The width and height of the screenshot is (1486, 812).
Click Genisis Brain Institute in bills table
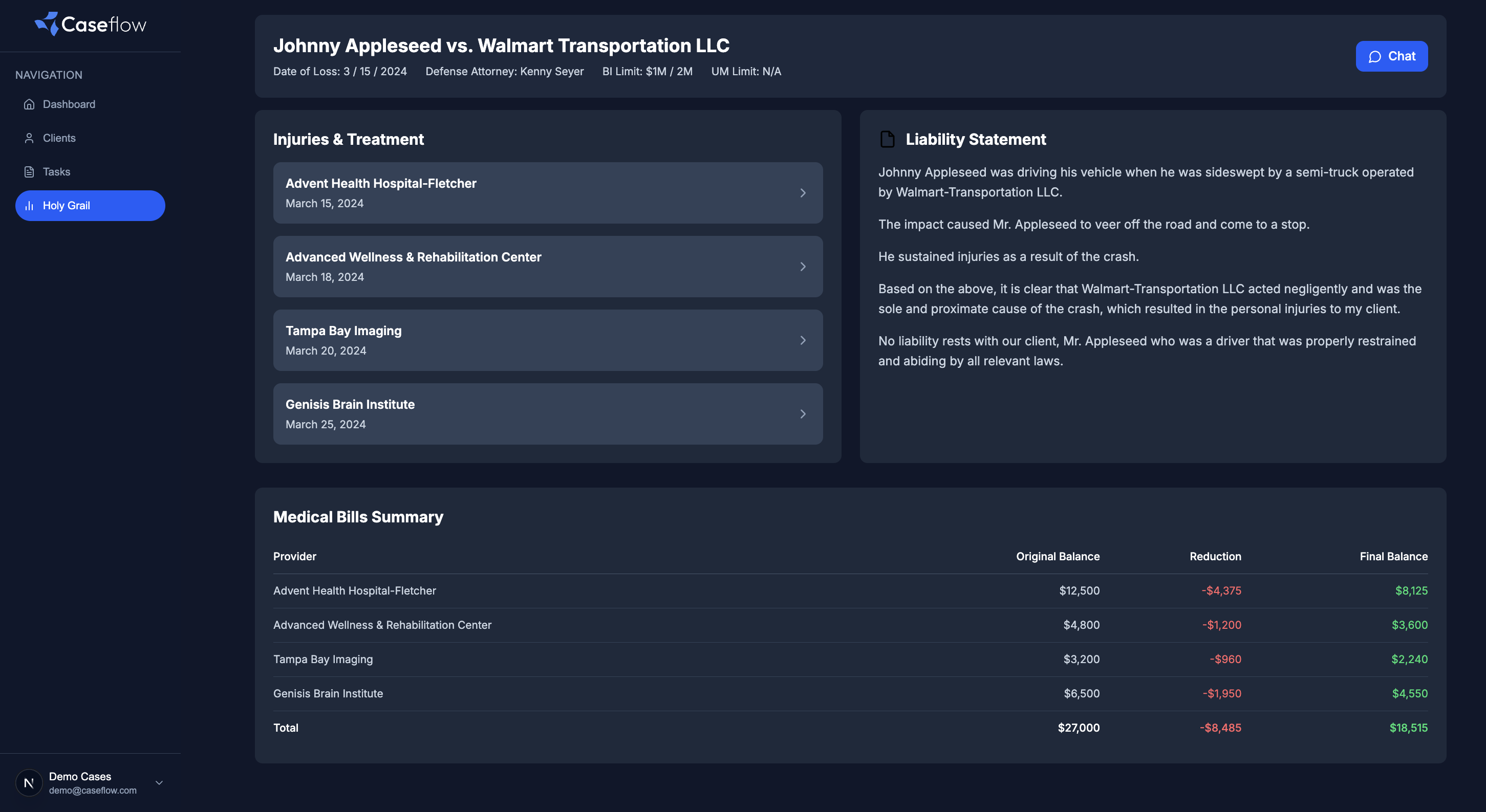click(x=328, y=693)
